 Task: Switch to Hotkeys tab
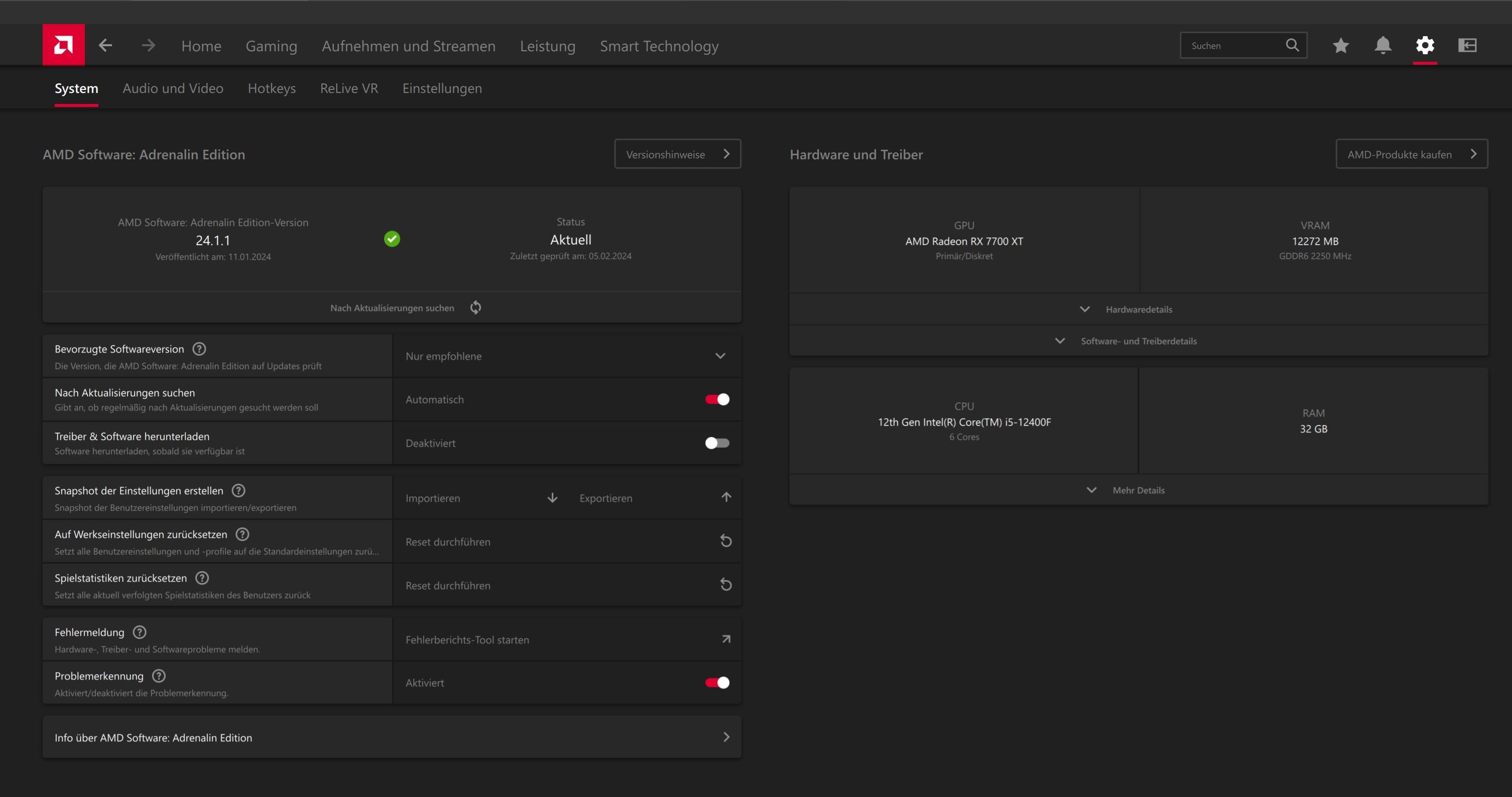pyautogui.click(x=272, y=88)
